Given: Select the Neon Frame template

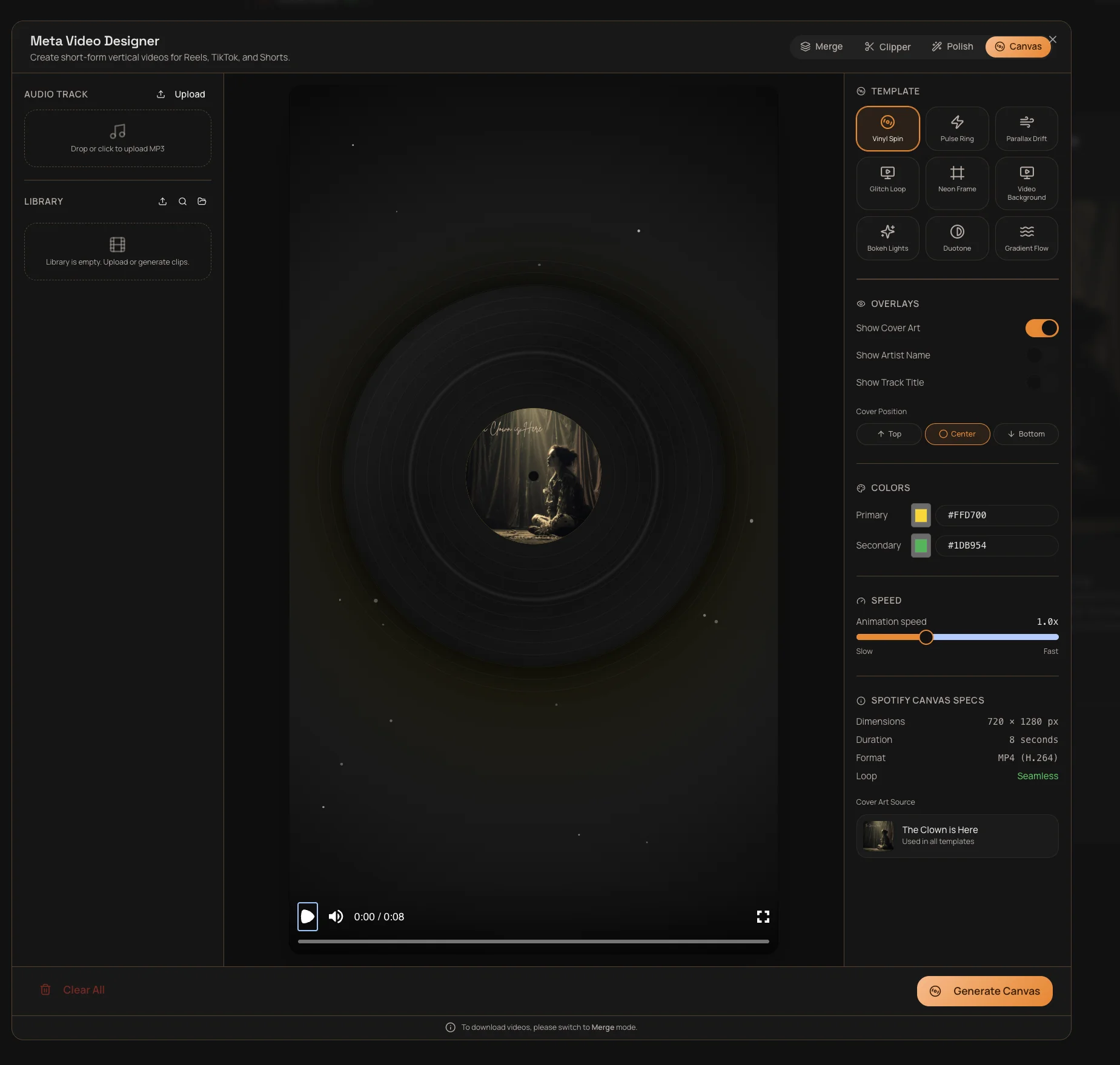Looking at the screenshot, I should click(957, 183).
